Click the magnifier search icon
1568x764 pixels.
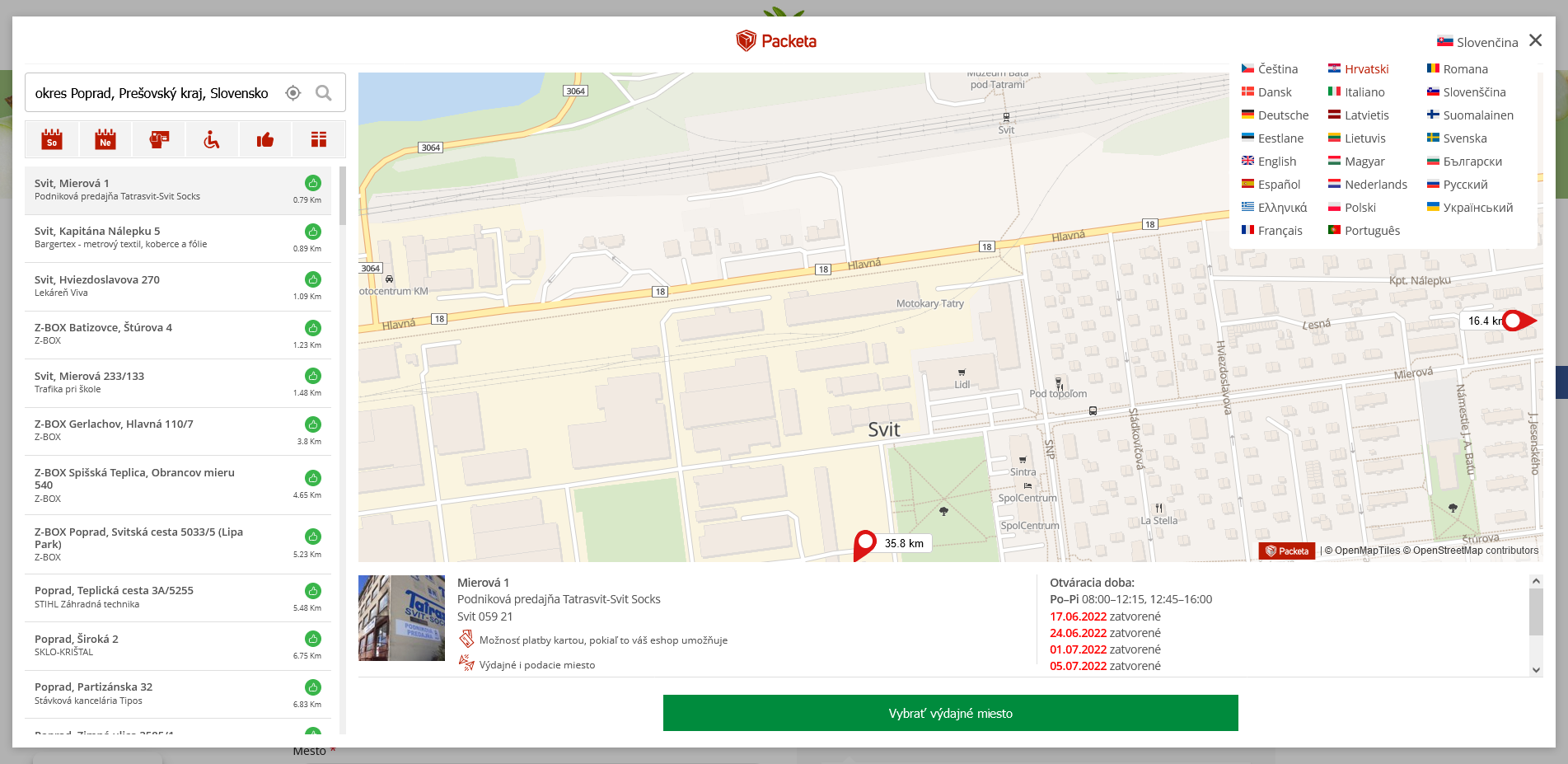coord(324,93)
